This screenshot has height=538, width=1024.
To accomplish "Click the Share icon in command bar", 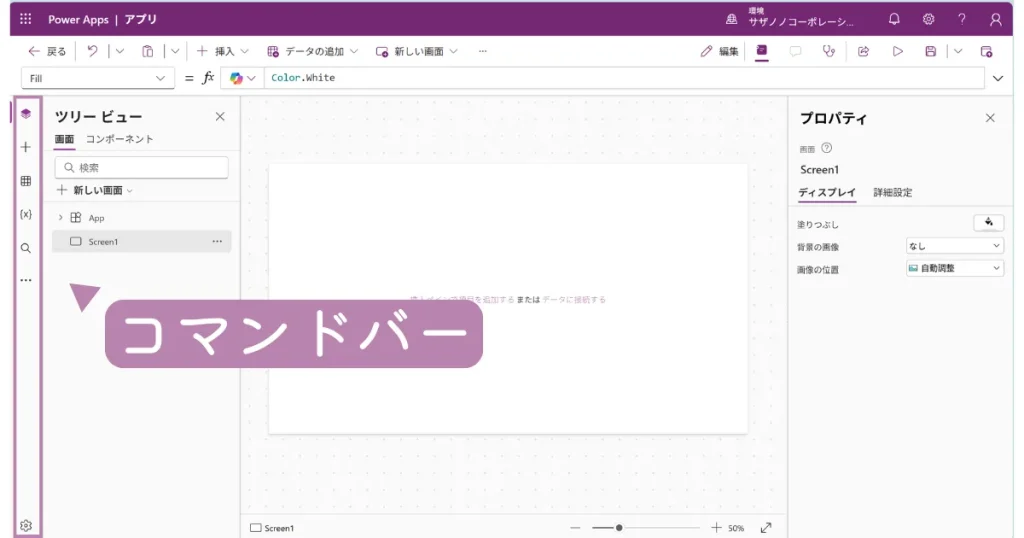I will pyautogui.click(x=863, y=51).
